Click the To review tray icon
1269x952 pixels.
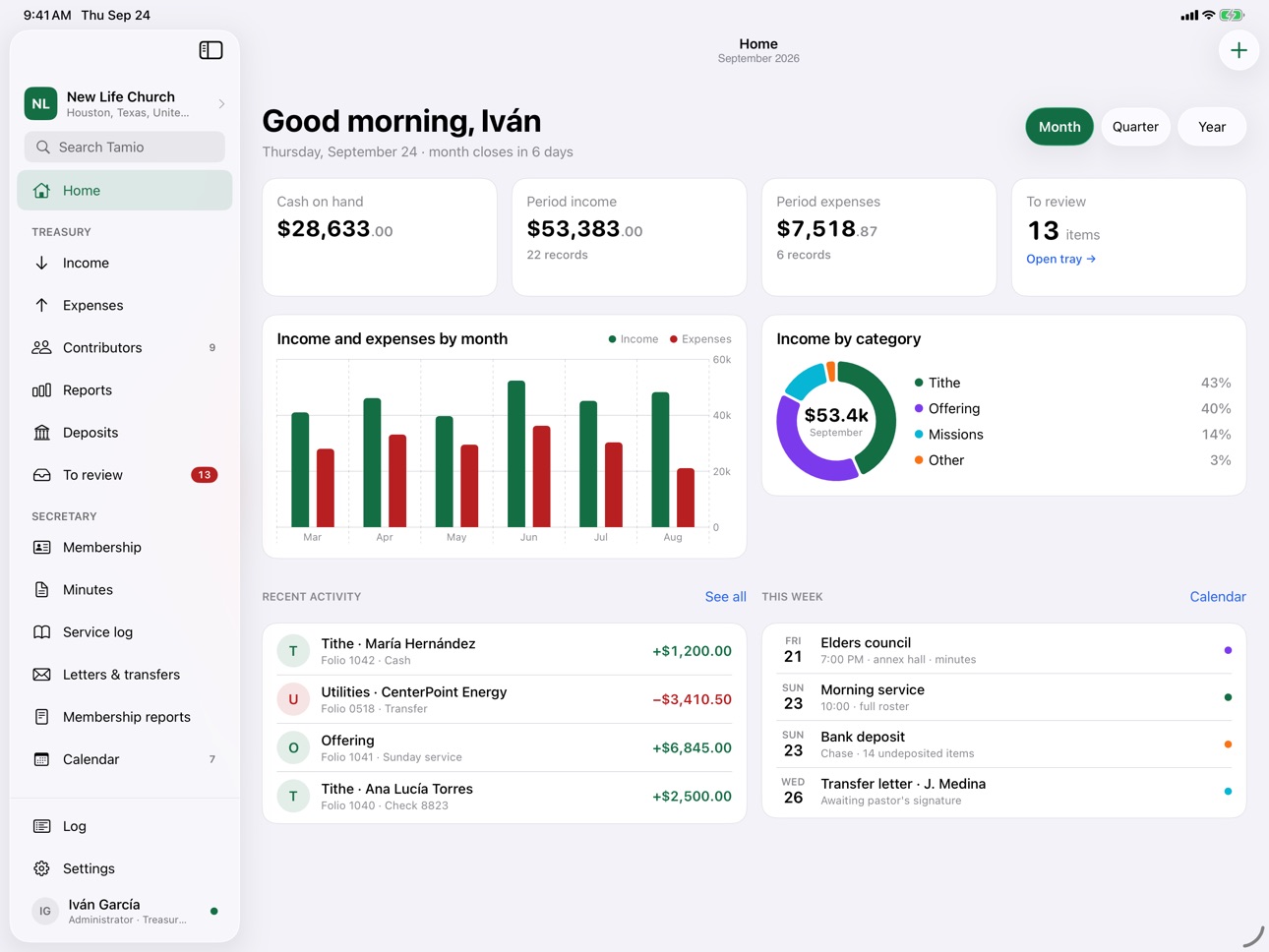(x=41, y=474)
